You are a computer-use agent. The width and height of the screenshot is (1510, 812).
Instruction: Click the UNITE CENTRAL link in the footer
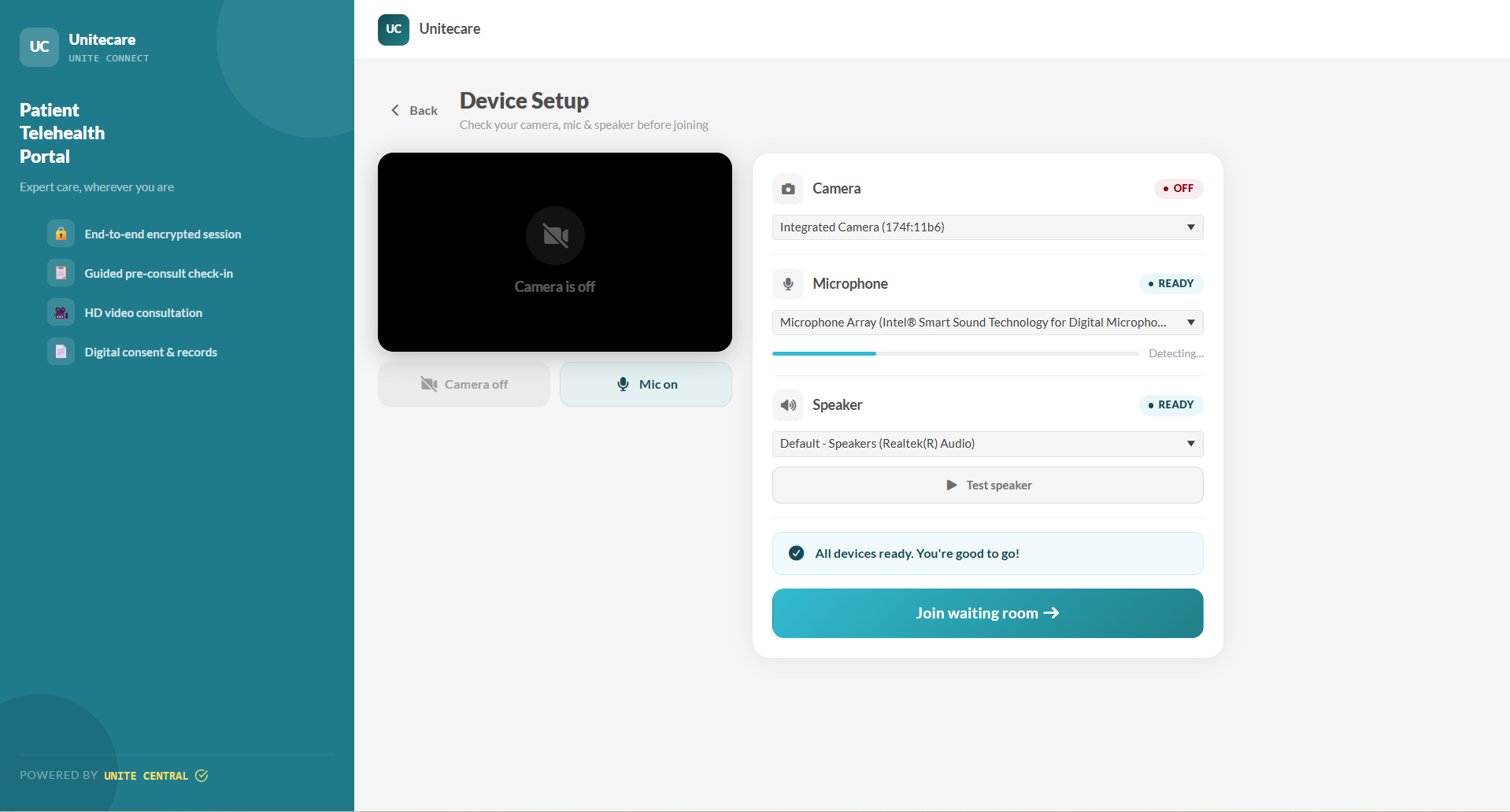146,776
